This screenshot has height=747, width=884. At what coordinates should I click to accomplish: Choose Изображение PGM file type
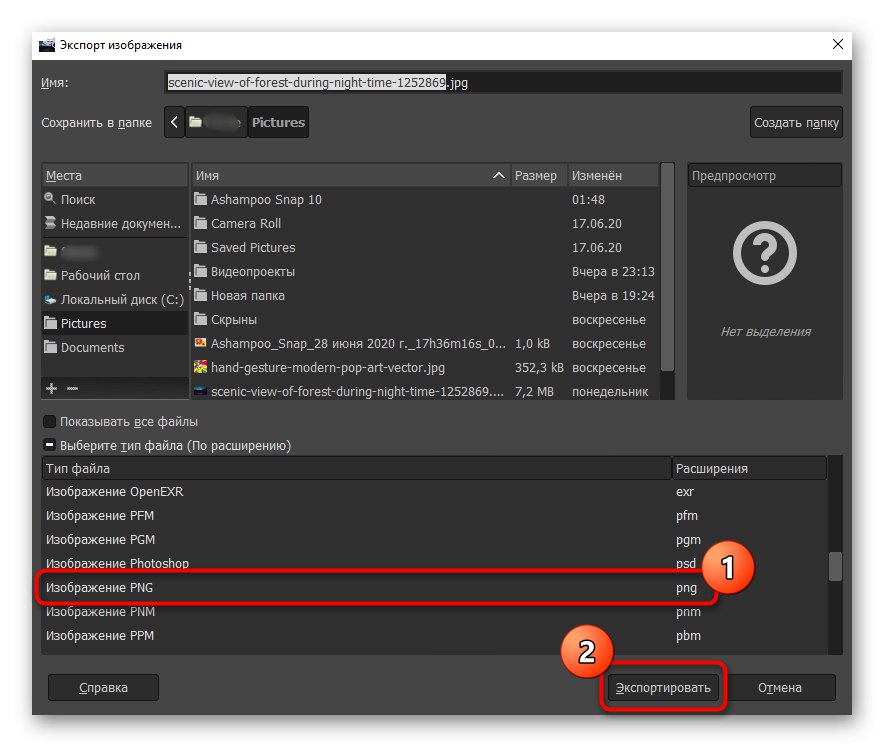pos(434,540)
